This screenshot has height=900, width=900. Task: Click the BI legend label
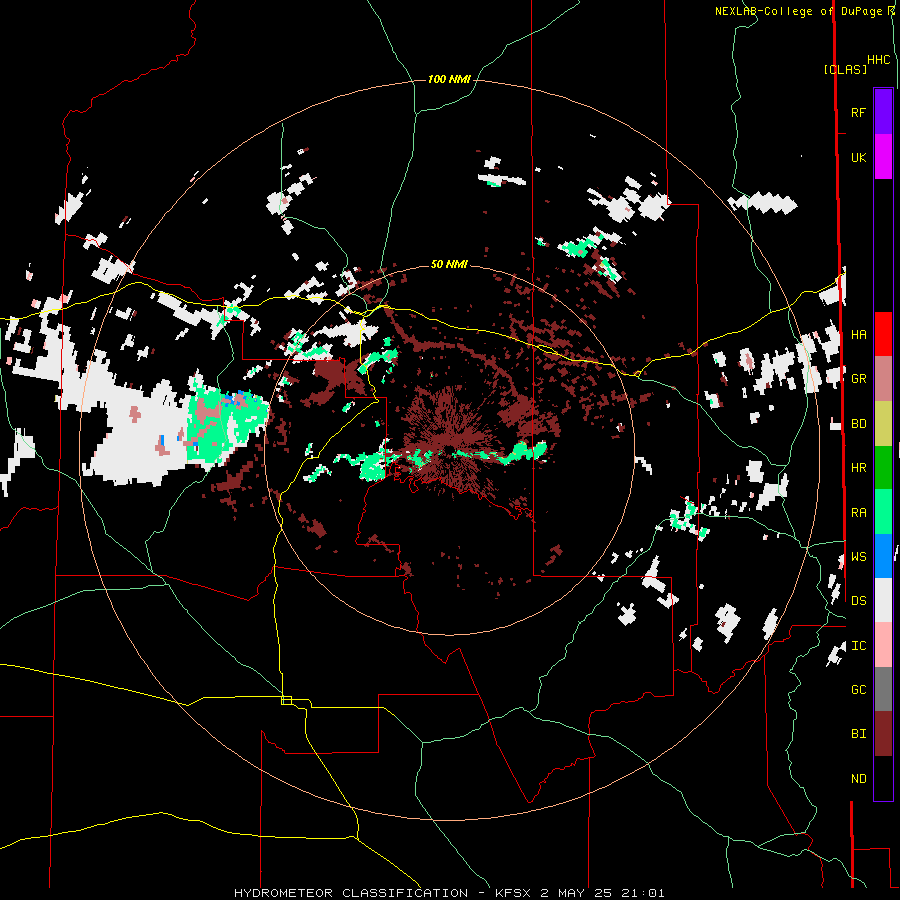(x=858, y=734)
